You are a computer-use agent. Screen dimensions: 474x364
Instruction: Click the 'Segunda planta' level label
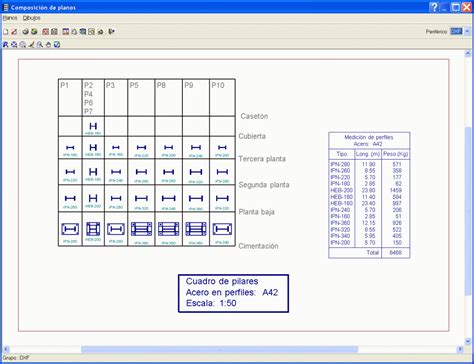[x=264, y=185]
